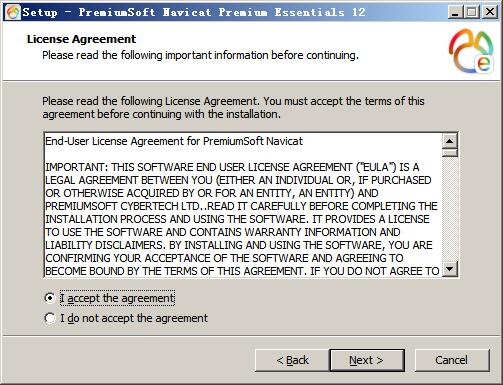Click the Navicat Essentials logo in header
The image size is (503, 385).
coord(471,51)
